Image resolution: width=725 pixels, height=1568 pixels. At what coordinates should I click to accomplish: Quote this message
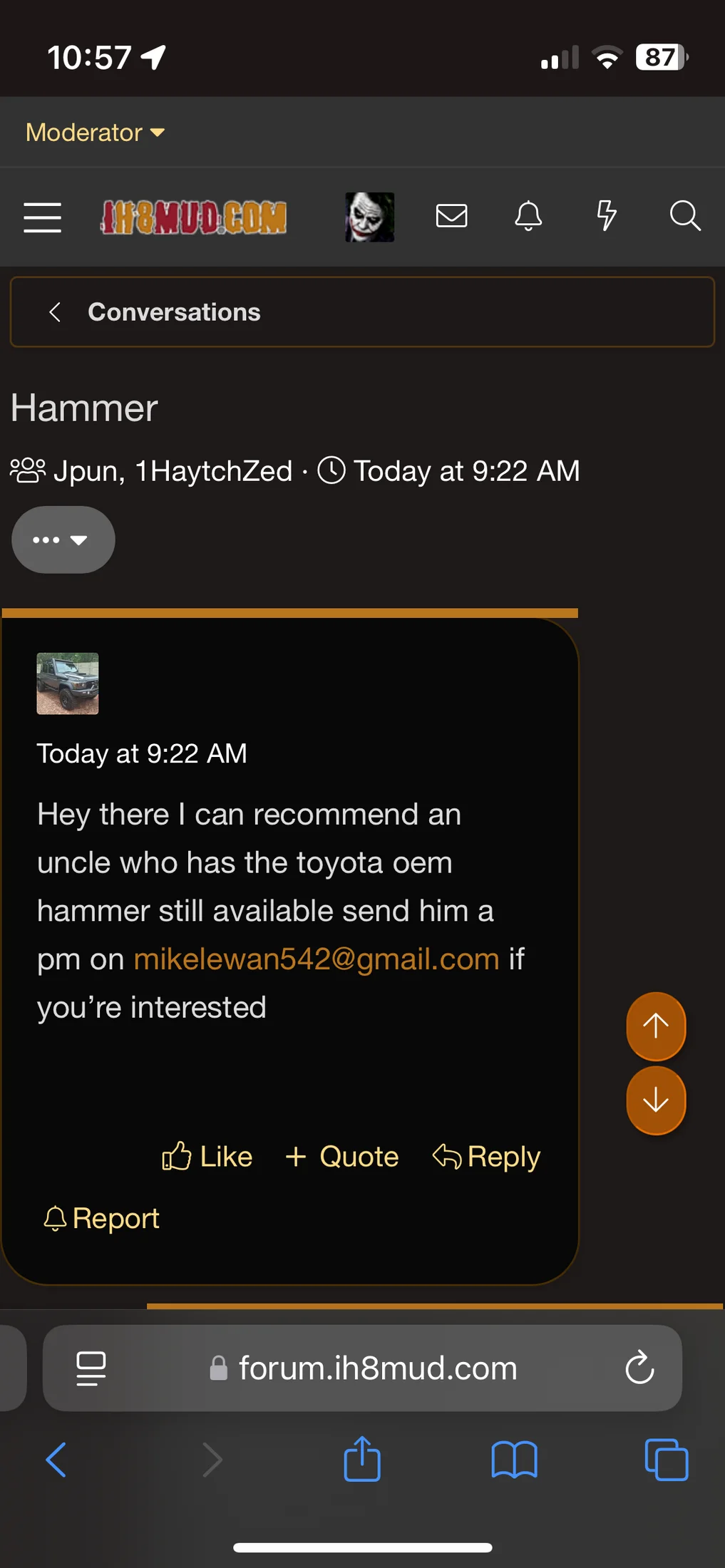[x=341, y=1156]
